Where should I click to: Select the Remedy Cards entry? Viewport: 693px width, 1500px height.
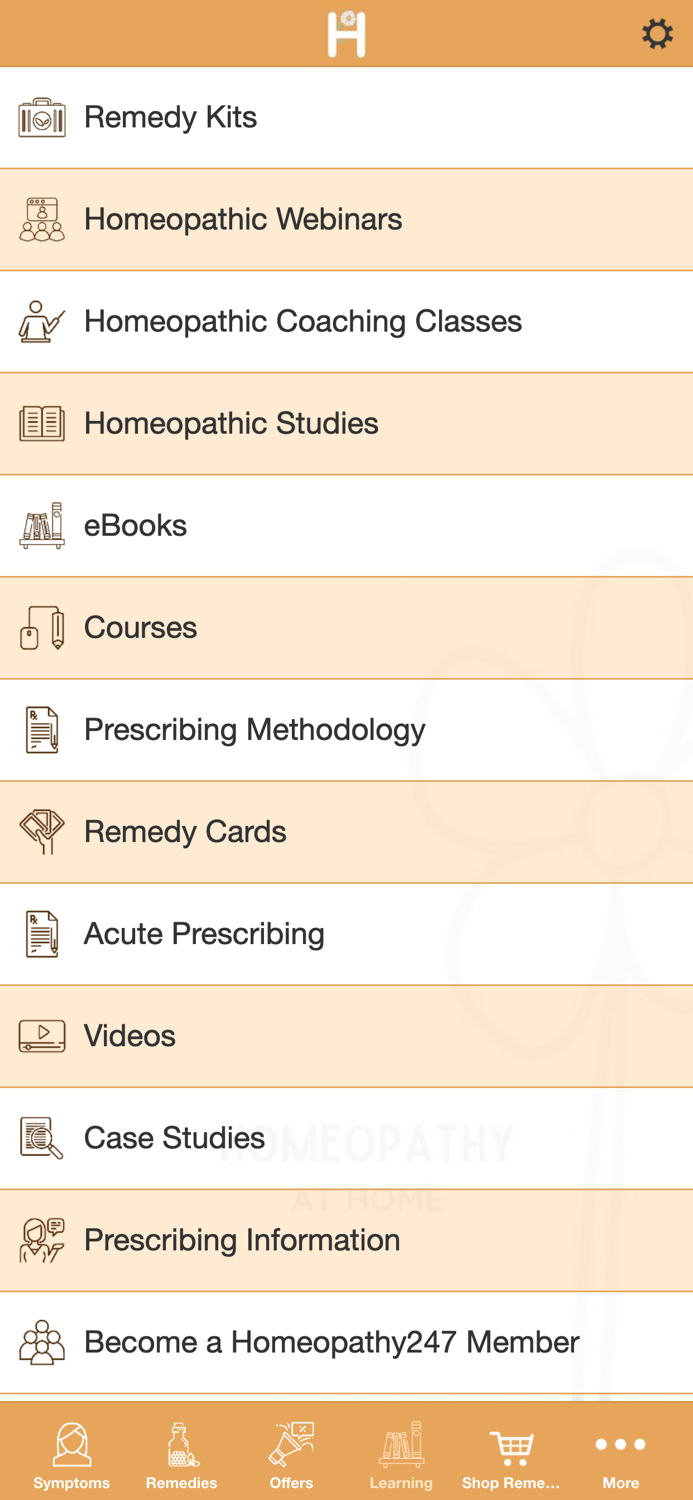click(x=185, y=831)
